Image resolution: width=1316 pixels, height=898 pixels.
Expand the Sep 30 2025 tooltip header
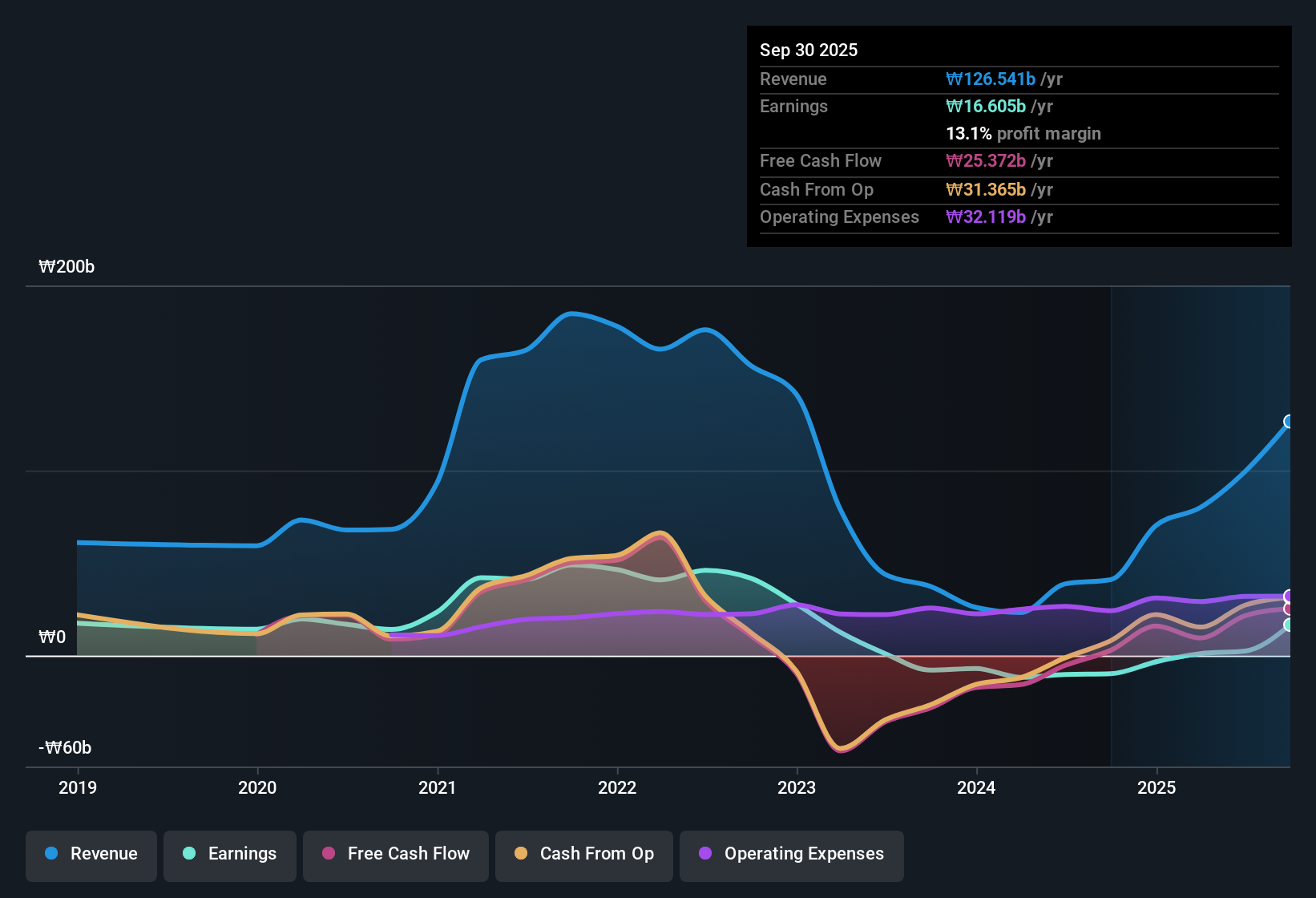tap(809, 50)
